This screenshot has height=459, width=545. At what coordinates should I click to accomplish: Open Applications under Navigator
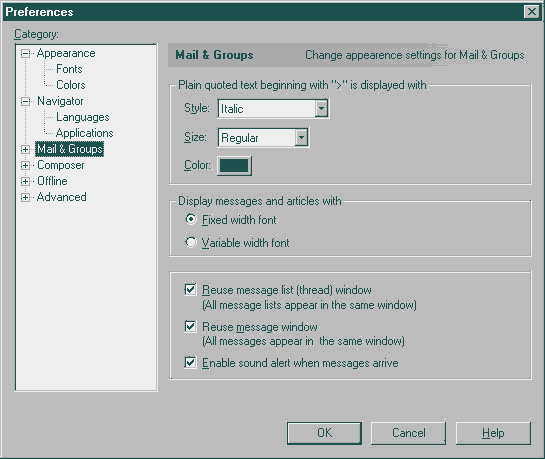point(84,133)
